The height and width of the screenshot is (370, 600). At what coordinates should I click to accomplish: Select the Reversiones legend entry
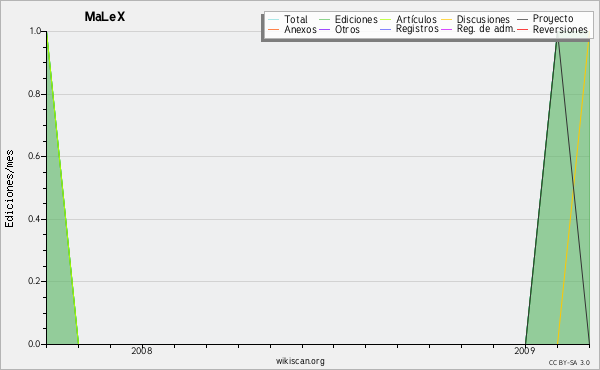coord(560,29)
